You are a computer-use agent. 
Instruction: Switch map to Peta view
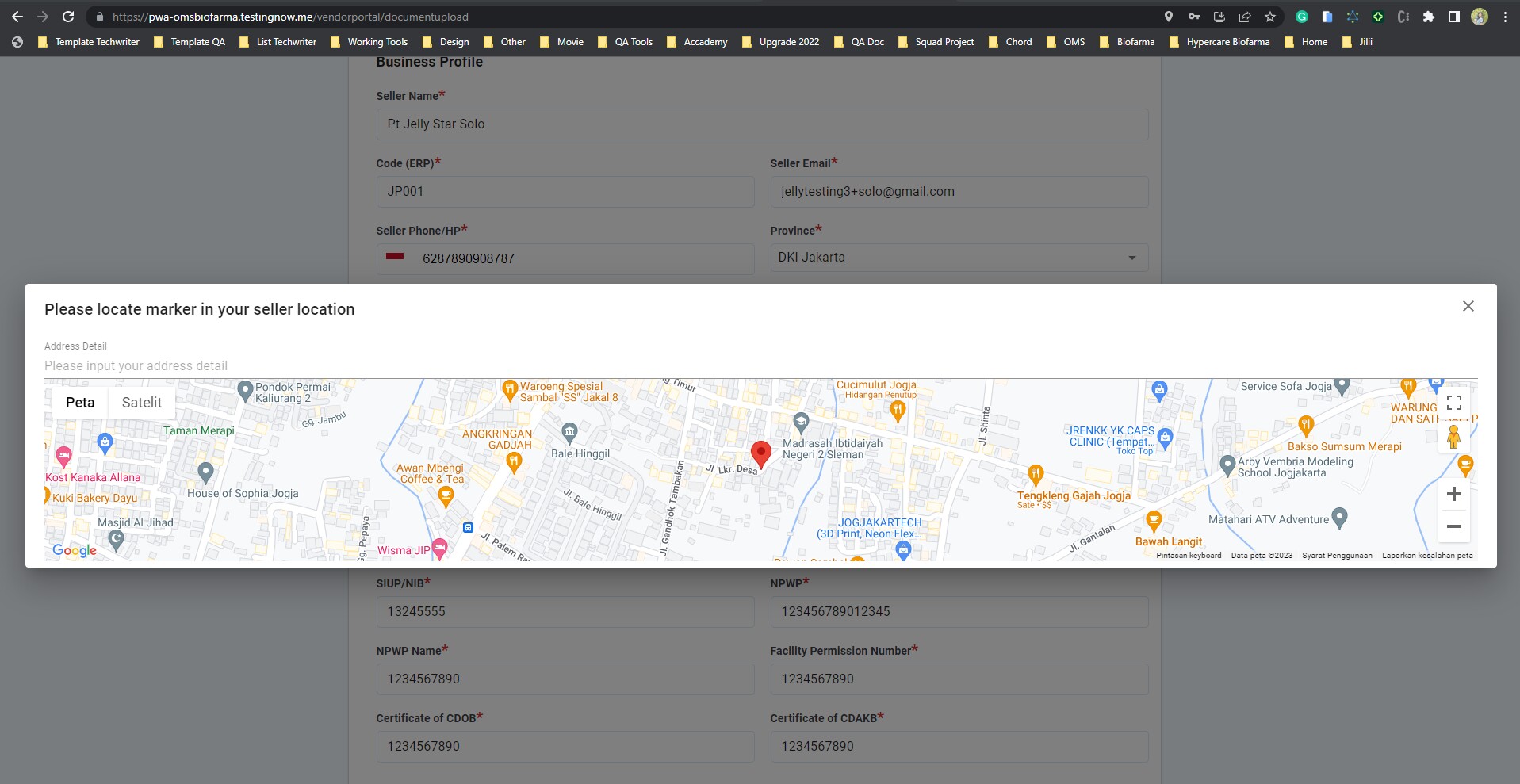click(x=80, y=403)
